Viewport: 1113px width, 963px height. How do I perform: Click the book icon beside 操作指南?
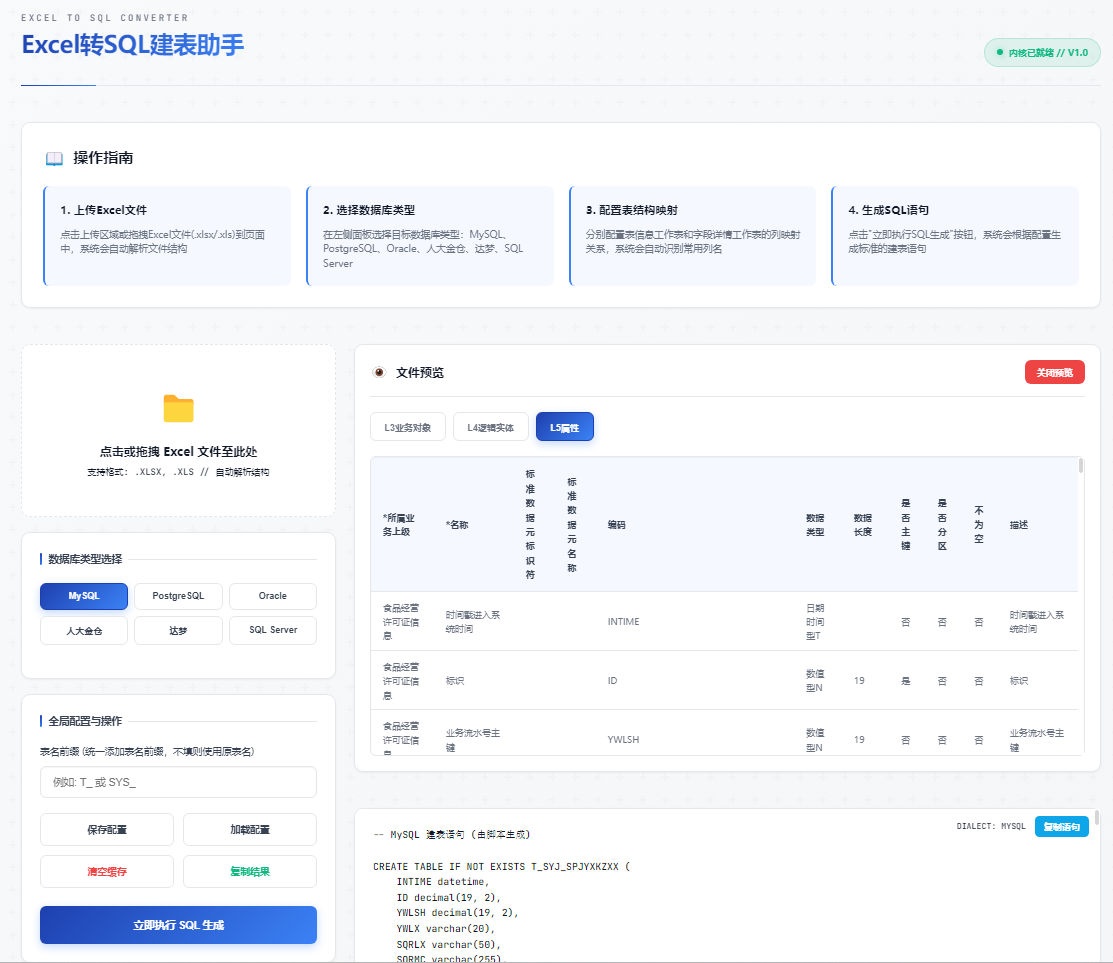click(54, 158)
